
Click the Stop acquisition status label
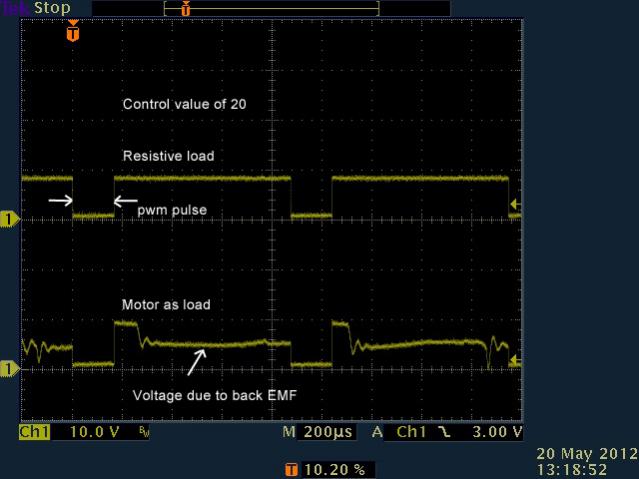click(52, 8)
